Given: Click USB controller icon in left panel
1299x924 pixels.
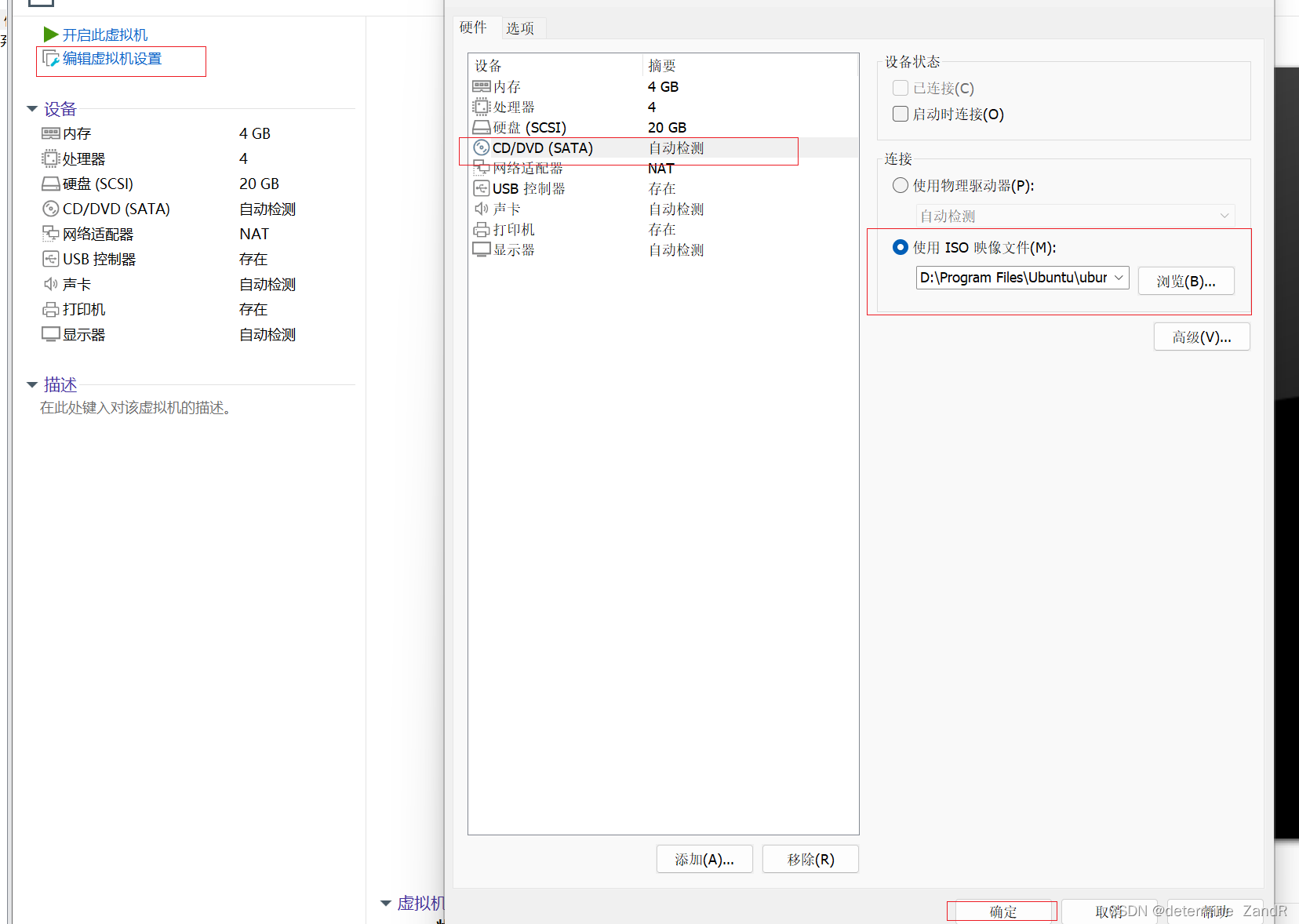Looking at the screenshot, I should tap(51, 259).
